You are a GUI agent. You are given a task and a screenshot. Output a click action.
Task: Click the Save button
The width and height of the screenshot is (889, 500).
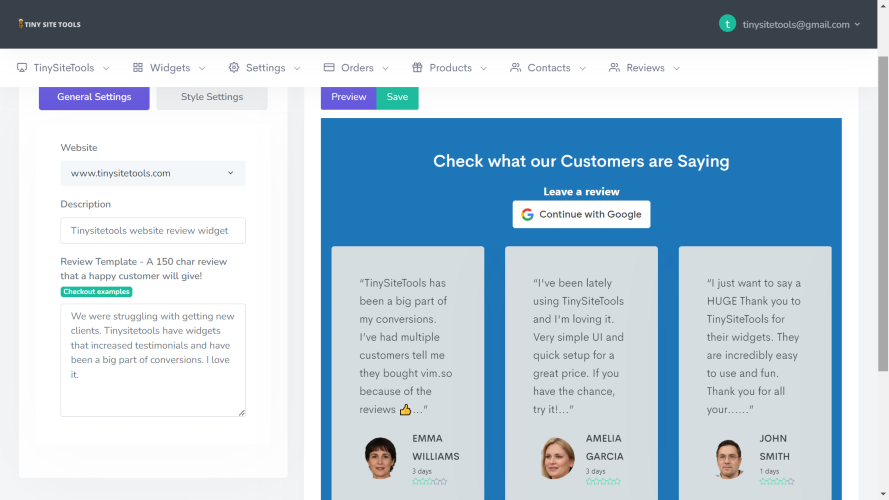click(x=397, y=97)
